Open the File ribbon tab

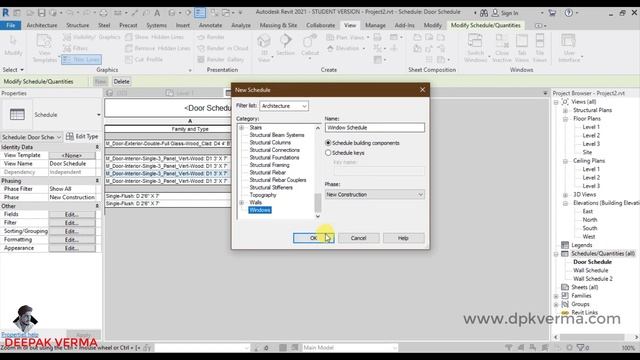coord(11,25)
